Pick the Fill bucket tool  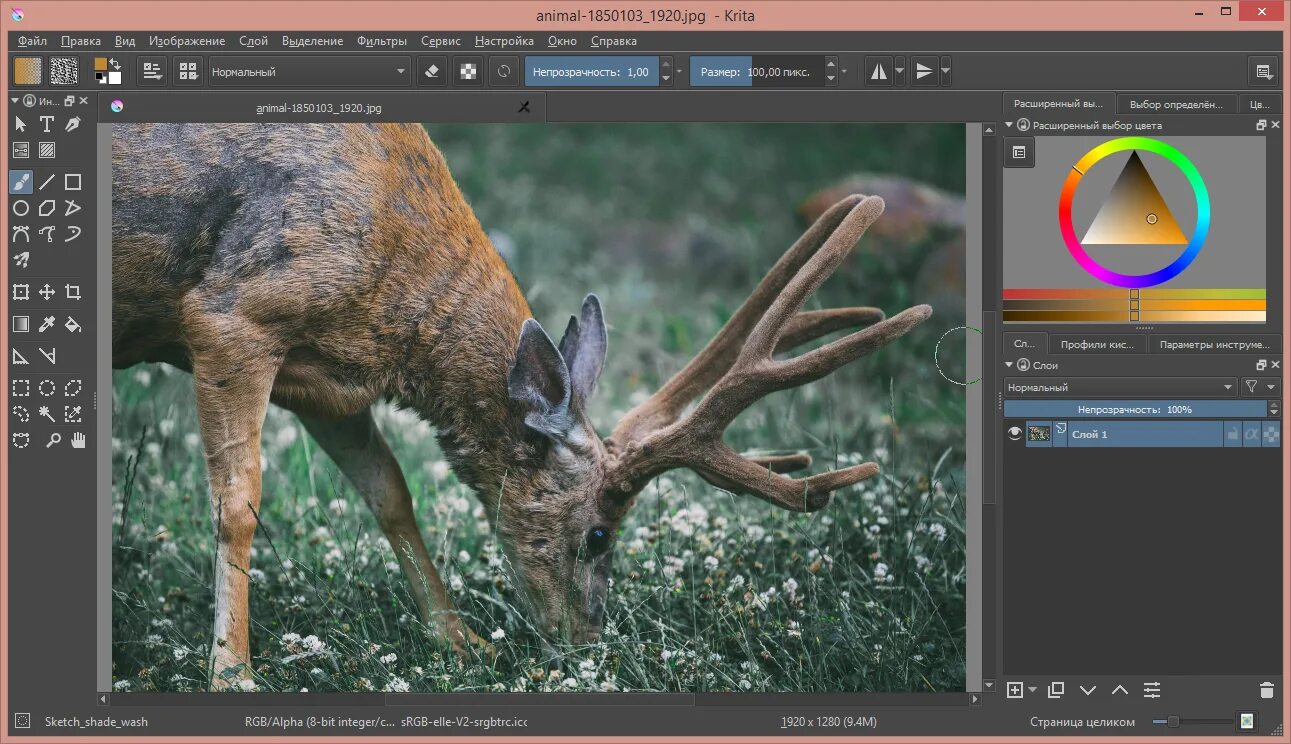click(73, 324)
